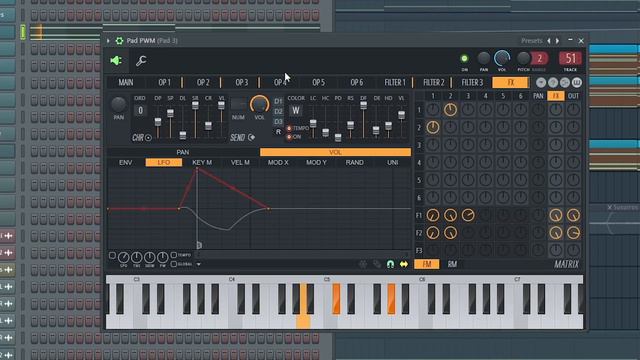Select the RAND tab
Screen dimensions: 640x360
[354, 162]
